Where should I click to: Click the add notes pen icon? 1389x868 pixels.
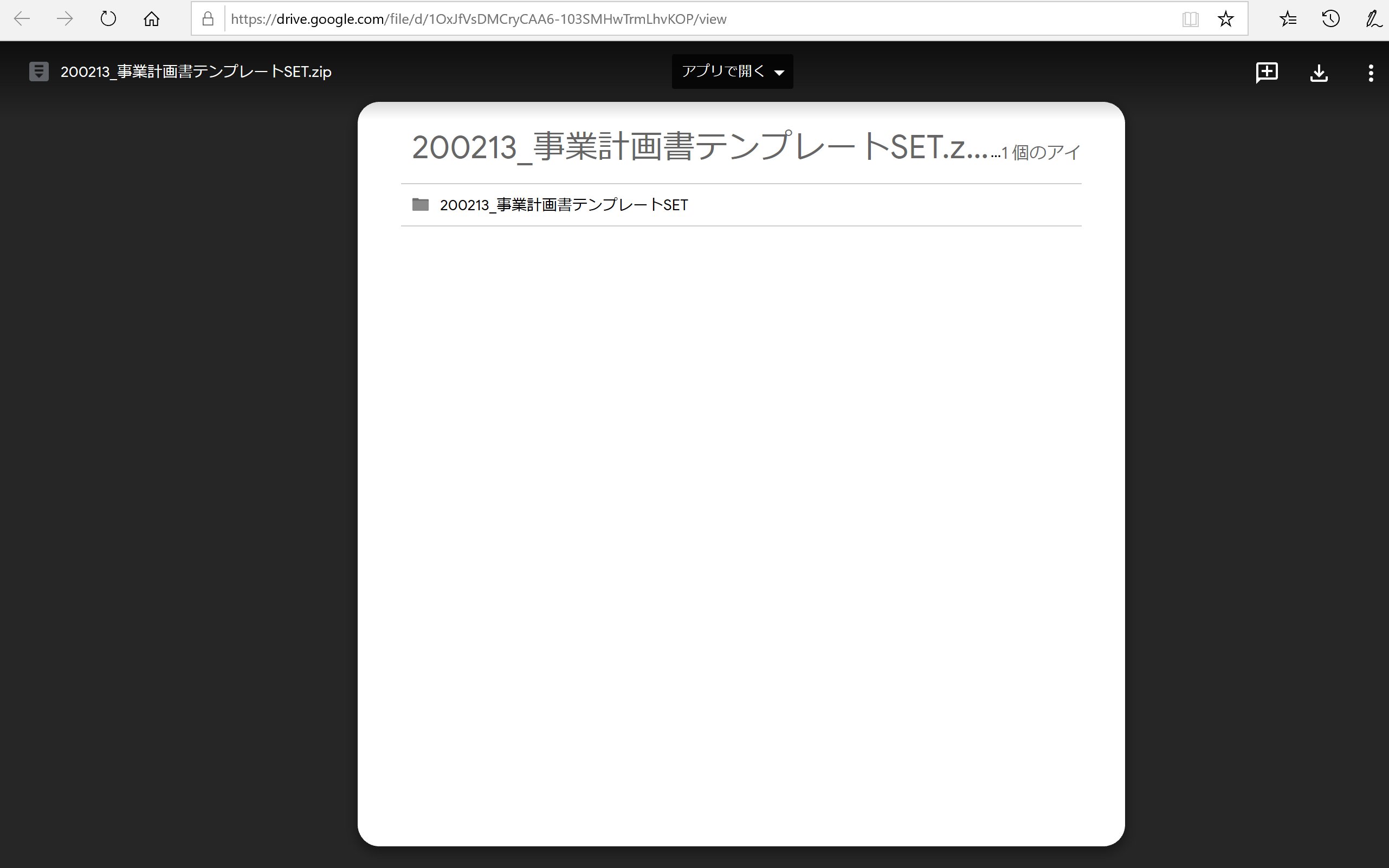[1373, 19]
